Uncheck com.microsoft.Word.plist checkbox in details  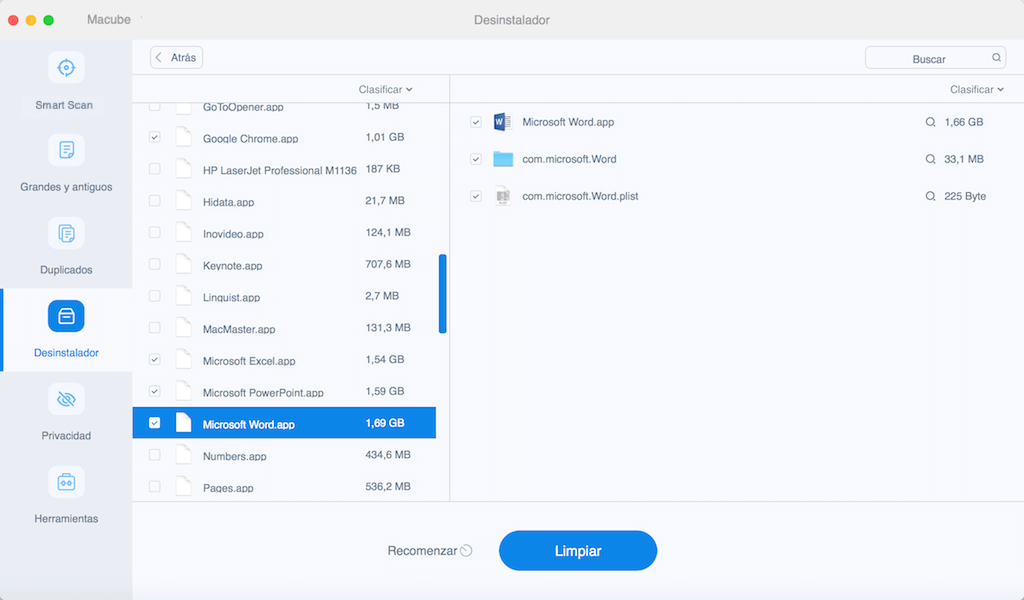coord(476,197)
